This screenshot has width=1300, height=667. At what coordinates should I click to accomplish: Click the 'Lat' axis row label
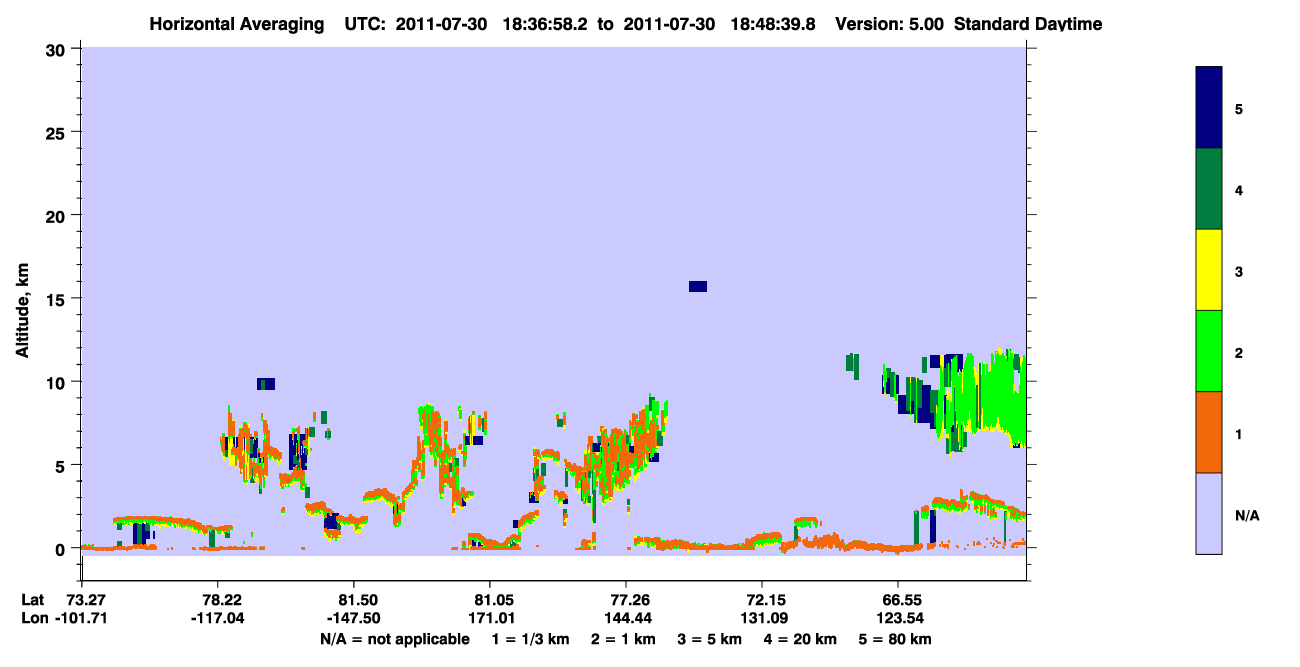(33, 600)
